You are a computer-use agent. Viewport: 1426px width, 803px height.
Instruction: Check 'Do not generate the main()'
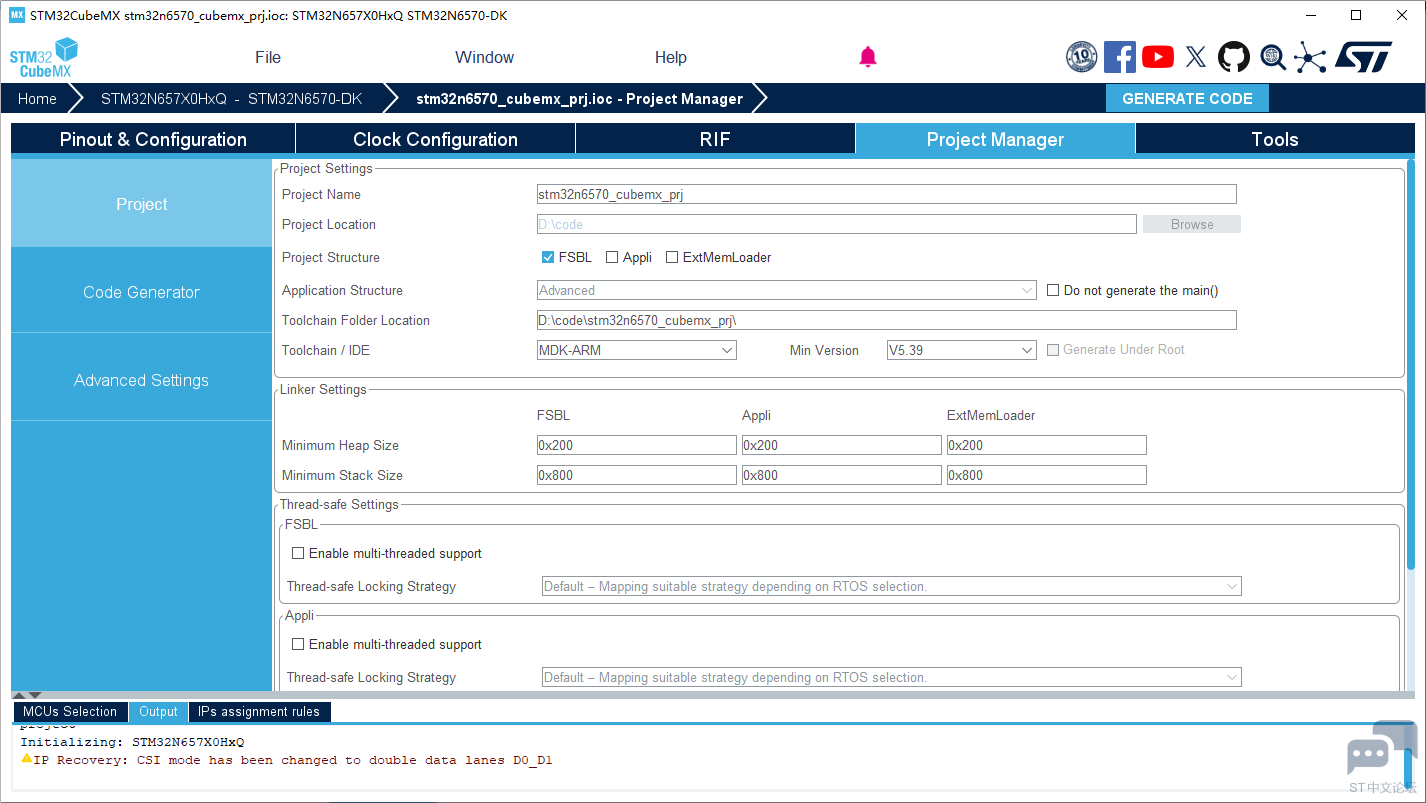coord(1053,290)
